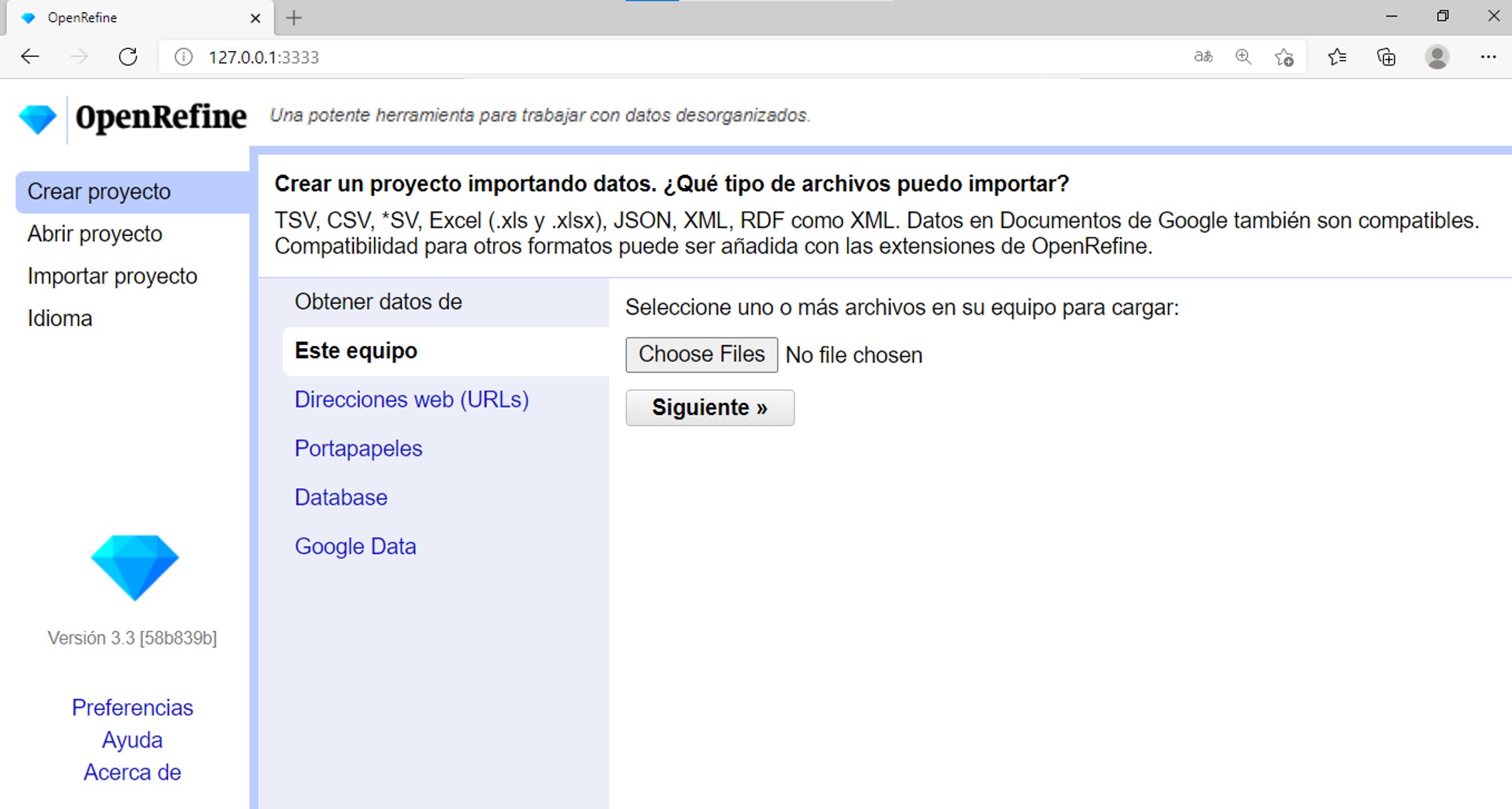Choose Direcciones web (URLs) as data source
Screen dimensions: 1512x809
pos(412,400)
